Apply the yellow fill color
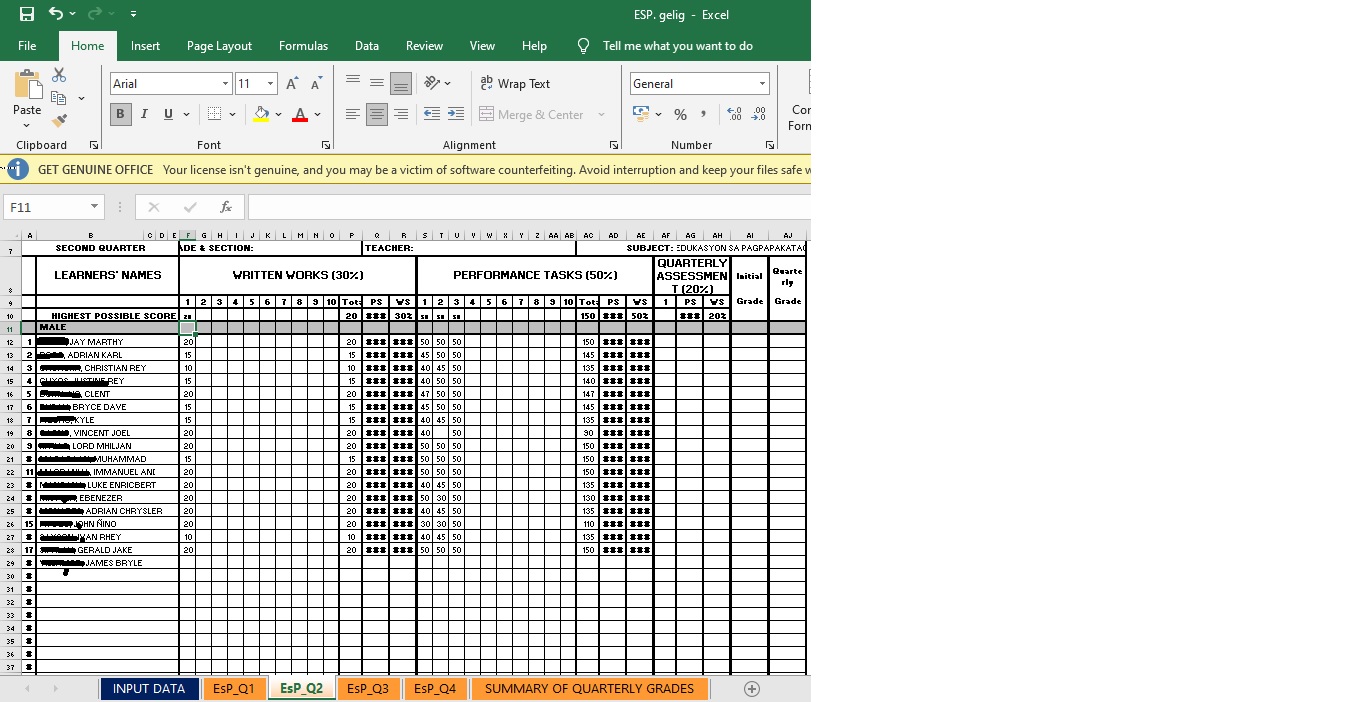The height and width of the screenshot is (702, 1360). pyautogui.click(x=261, y=115)
